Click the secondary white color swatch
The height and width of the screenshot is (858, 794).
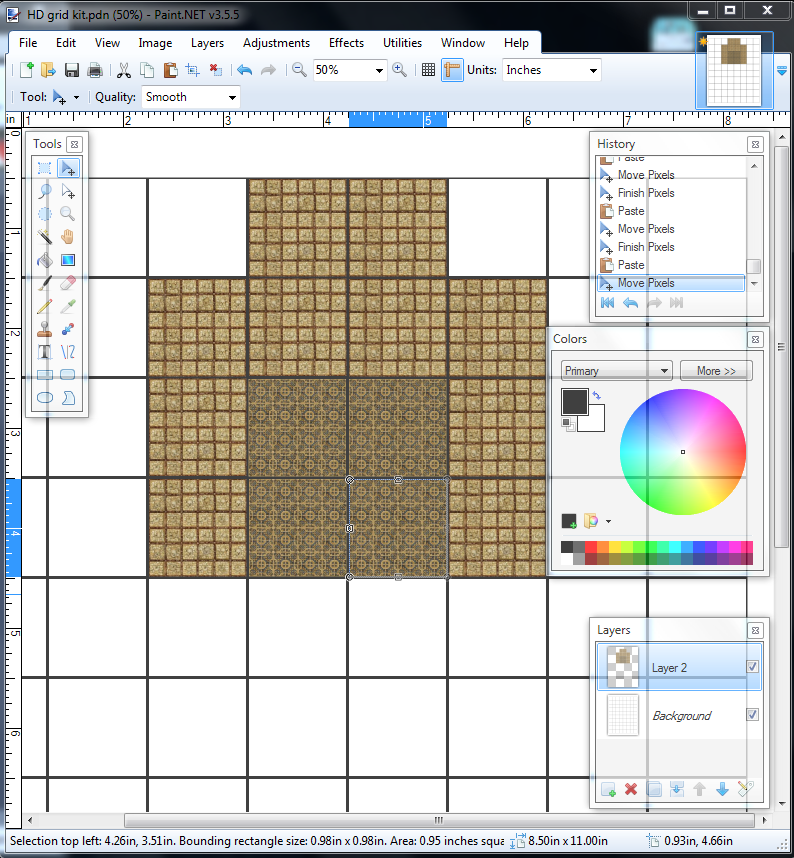point(595,422)
